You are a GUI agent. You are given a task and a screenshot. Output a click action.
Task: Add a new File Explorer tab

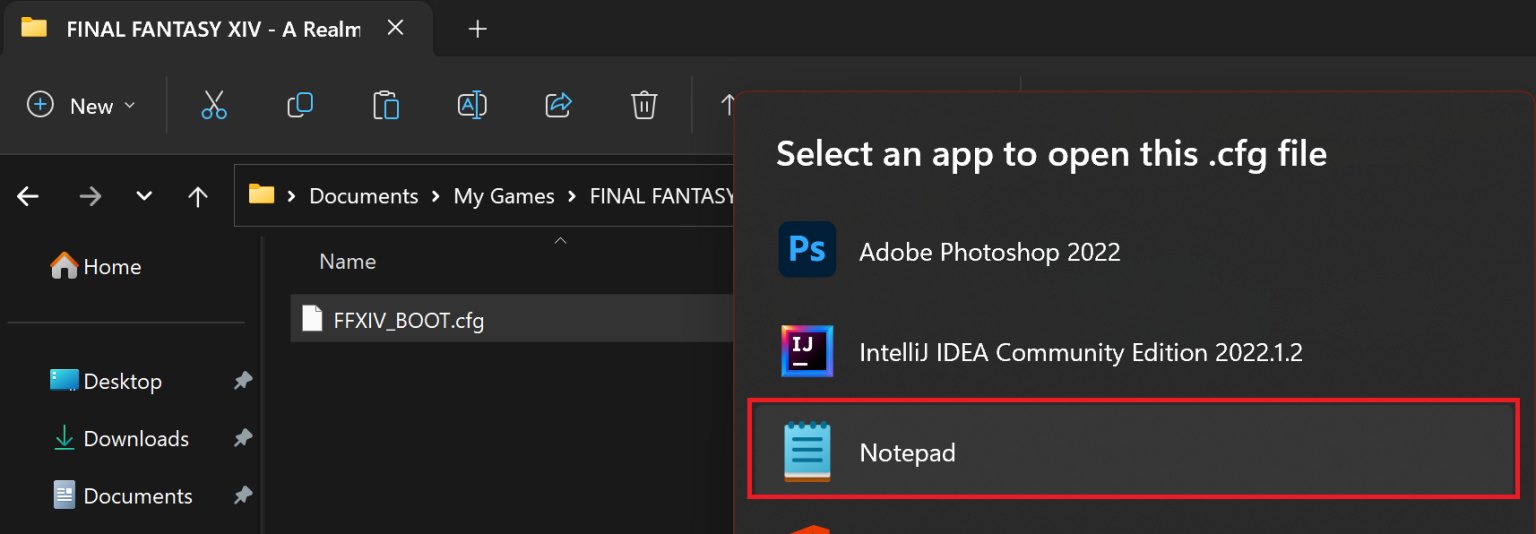478,29
